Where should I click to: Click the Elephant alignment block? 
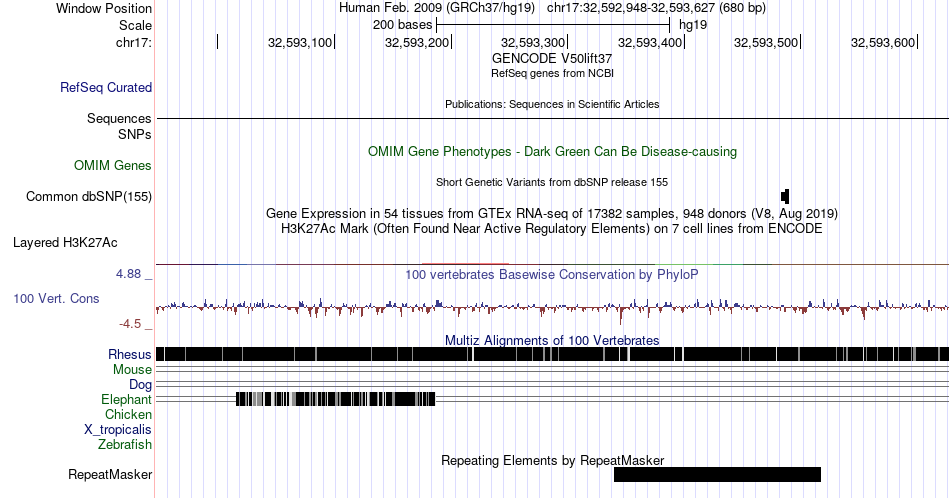click(336, 399)
